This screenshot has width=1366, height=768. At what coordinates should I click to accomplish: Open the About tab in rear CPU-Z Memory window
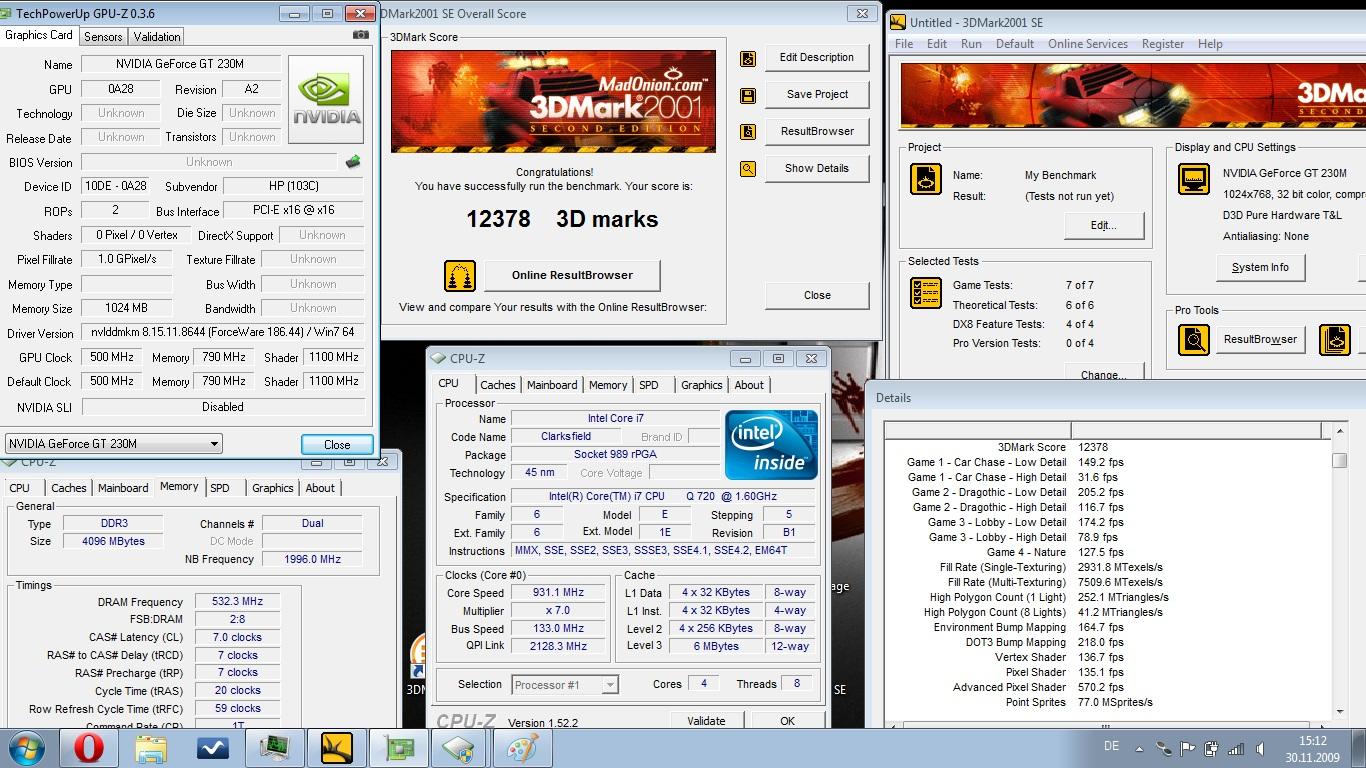320,488
